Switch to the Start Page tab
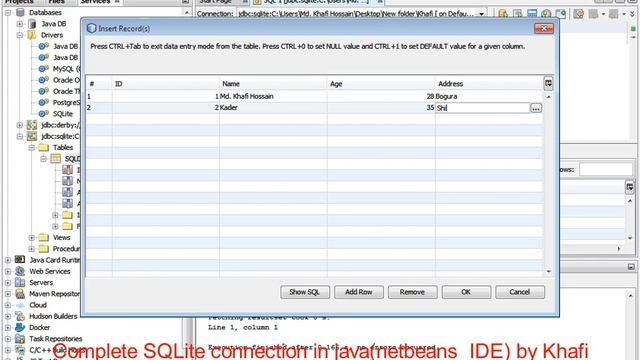The image size is (640, 360). tap(216, 2)
